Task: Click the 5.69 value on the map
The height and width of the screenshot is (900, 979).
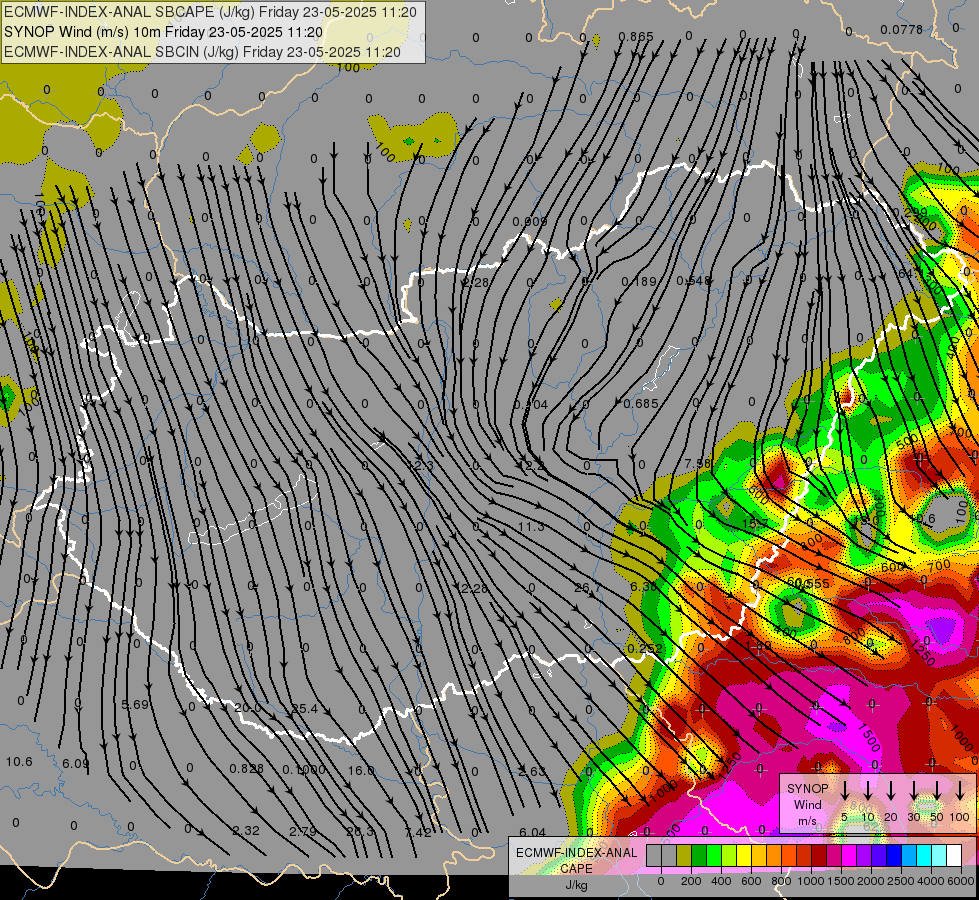Action: tap(135, 705)
